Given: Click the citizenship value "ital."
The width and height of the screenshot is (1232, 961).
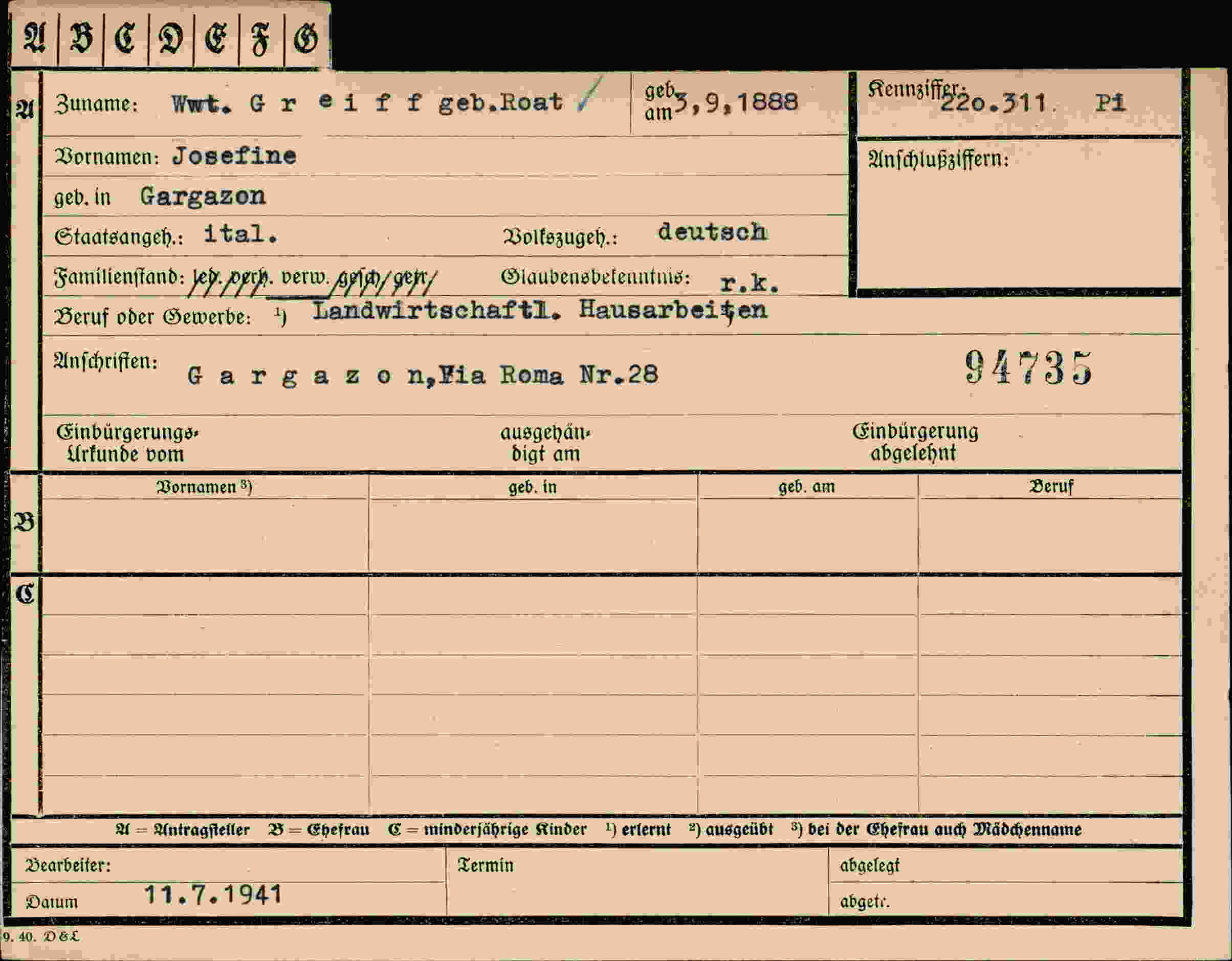Looking at the screenshot, I should [241, 234].
